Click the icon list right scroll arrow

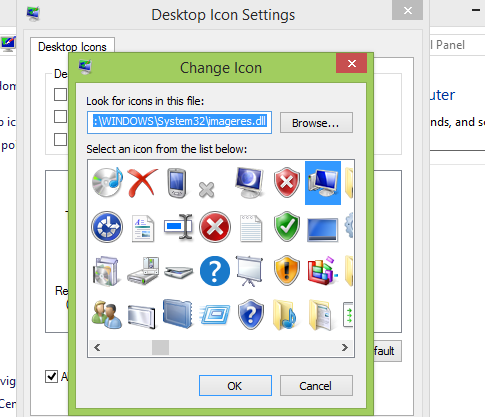pos(345,348)
